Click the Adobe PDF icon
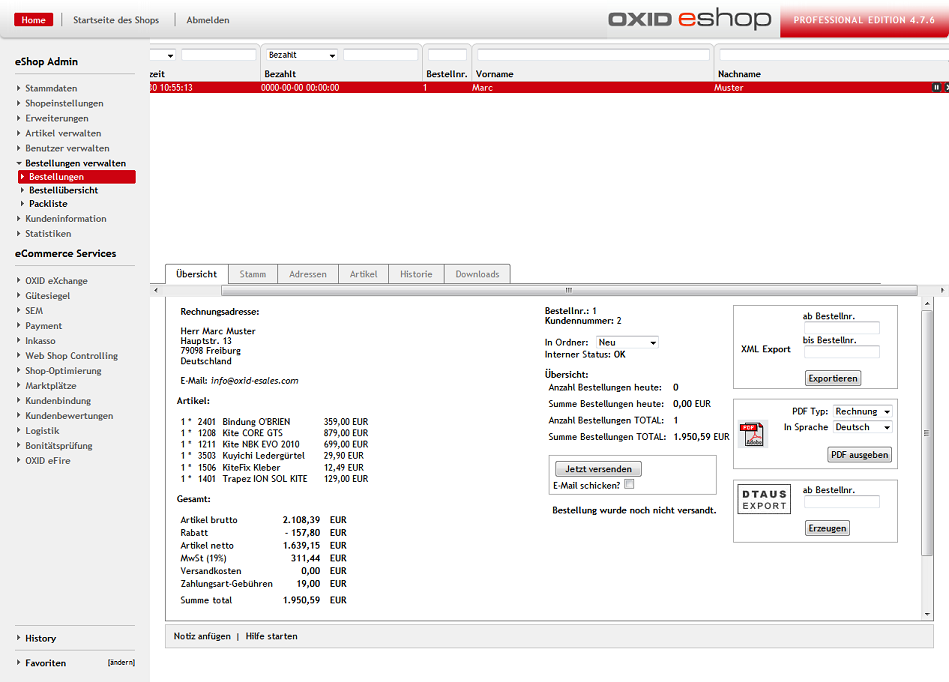 [752, 434]
